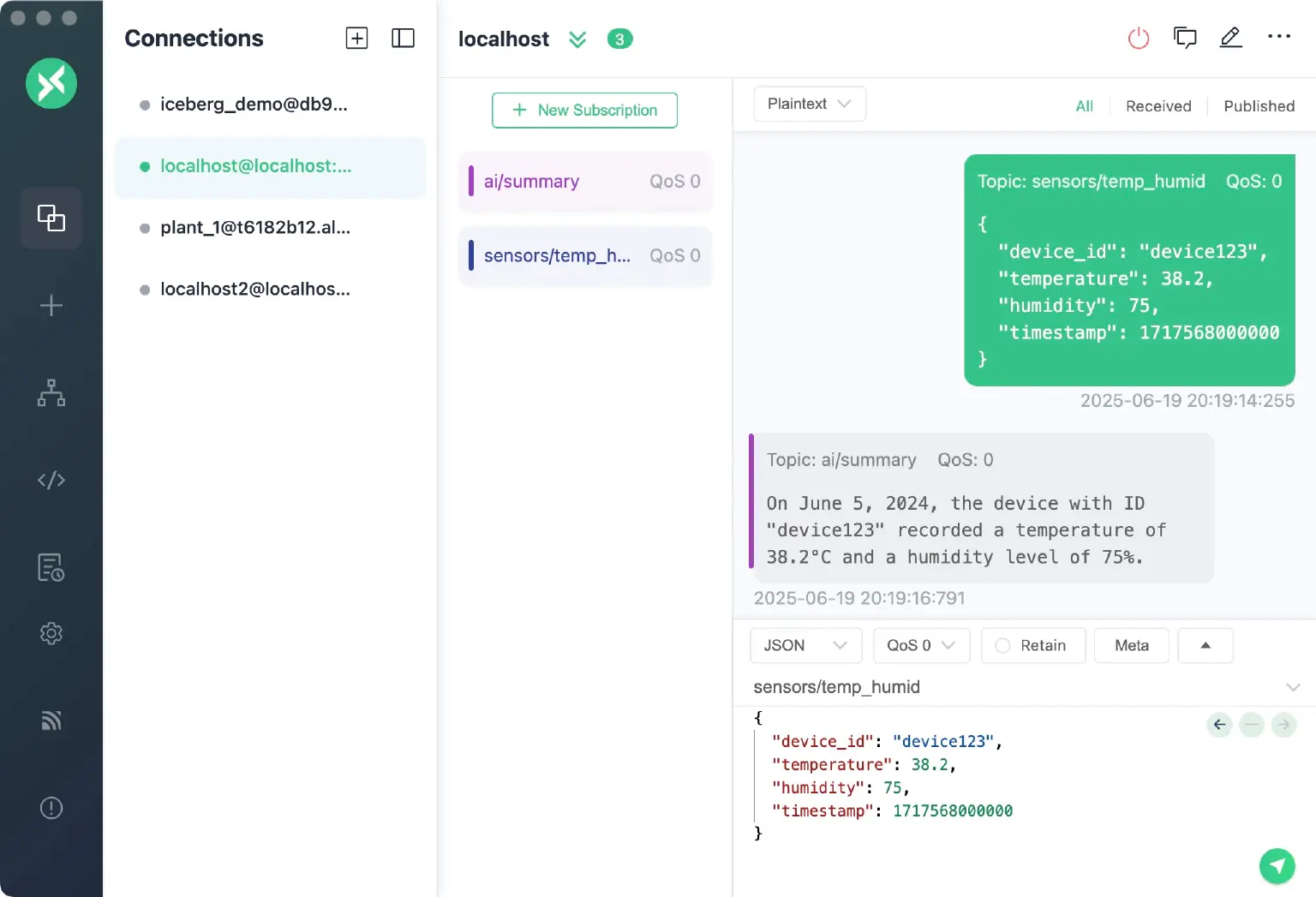Collapse the subscriptions list double chevron
The width and height of the screenshot is (1316, 897).
click(577, 39)
